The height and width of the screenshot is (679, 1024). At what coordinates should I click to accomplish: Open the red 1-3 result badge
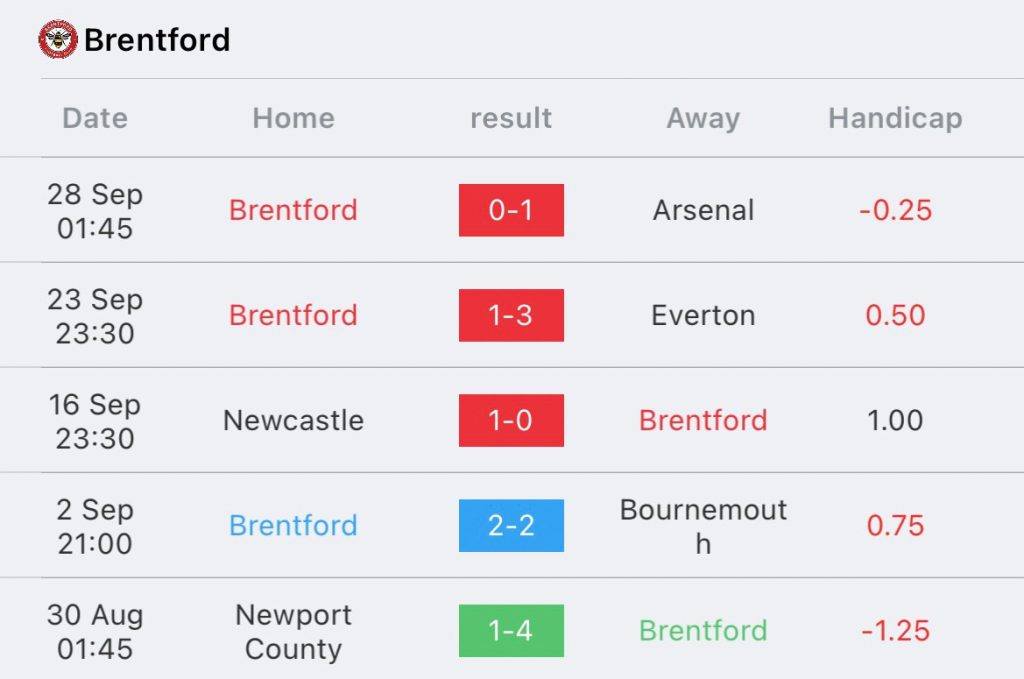511,315
